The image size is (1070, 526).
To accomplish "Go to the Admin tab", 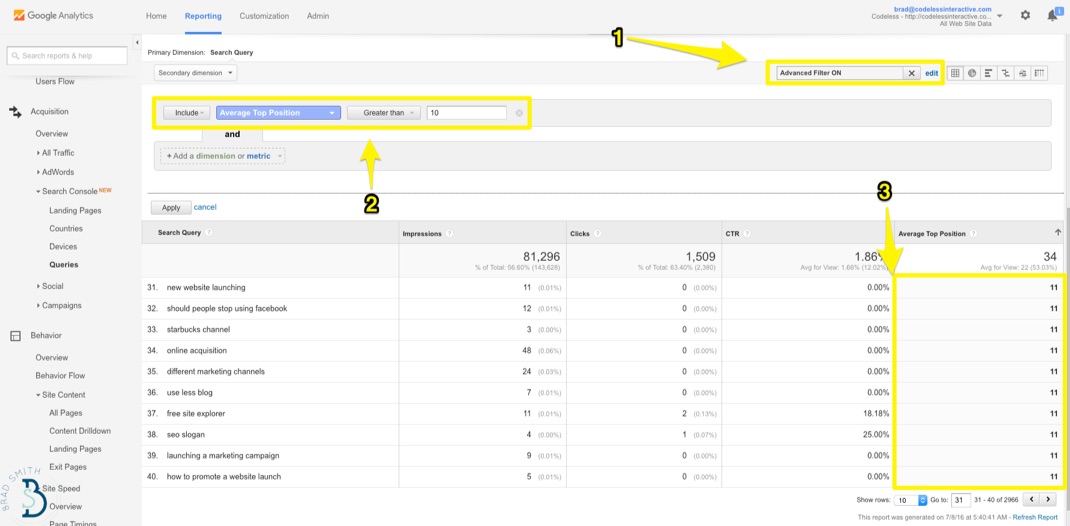I will point(318,16).
